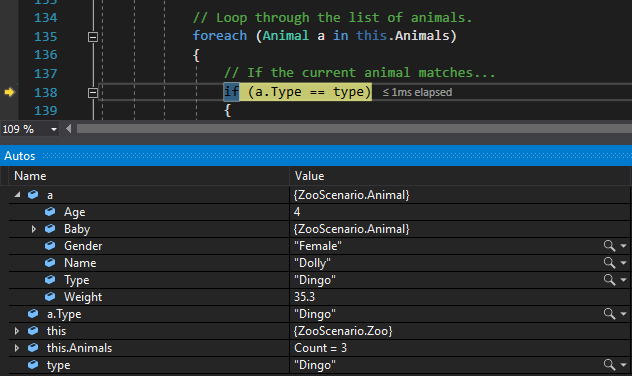Viewport: 632px width, 376px height.
Task: Open visualizer dropdown arrow on type variable row
Action: click(x=624, y=365)
